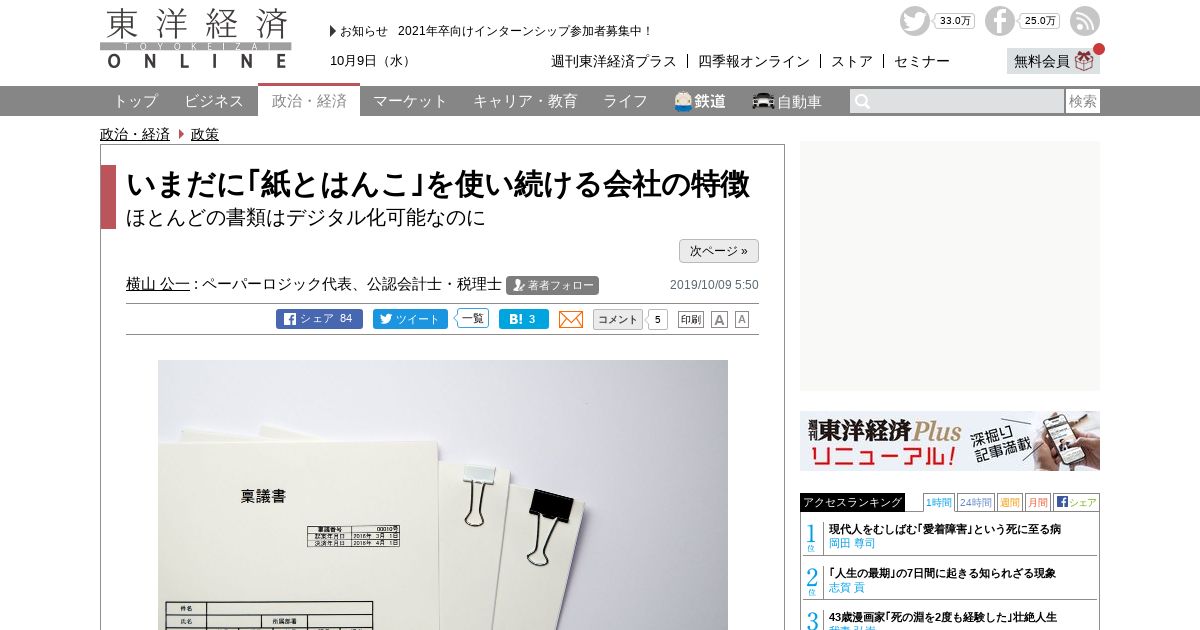The height and width of the screenshot is (630, 1200).
Task: Switch ranking to Facebook シェア tab
Action: coord(1076,502)
